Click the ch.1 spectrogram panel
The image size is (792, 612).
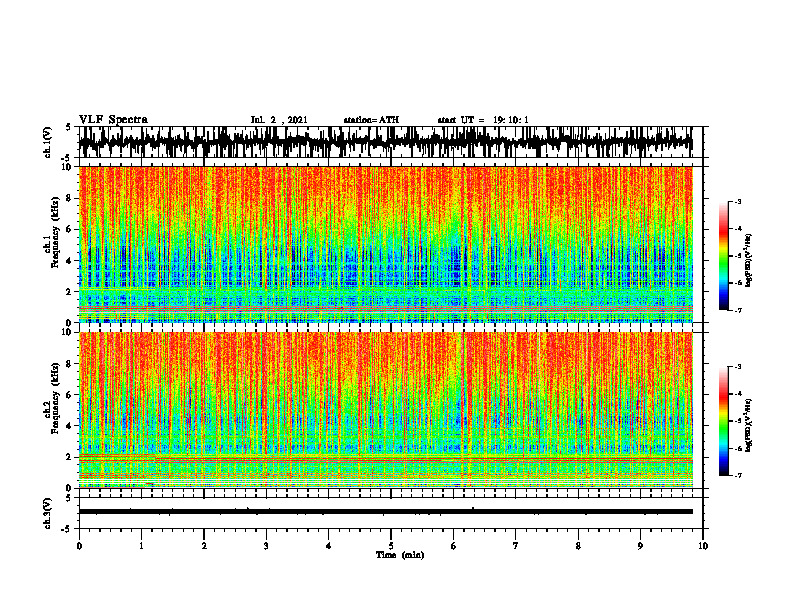(x=385, y=244)
